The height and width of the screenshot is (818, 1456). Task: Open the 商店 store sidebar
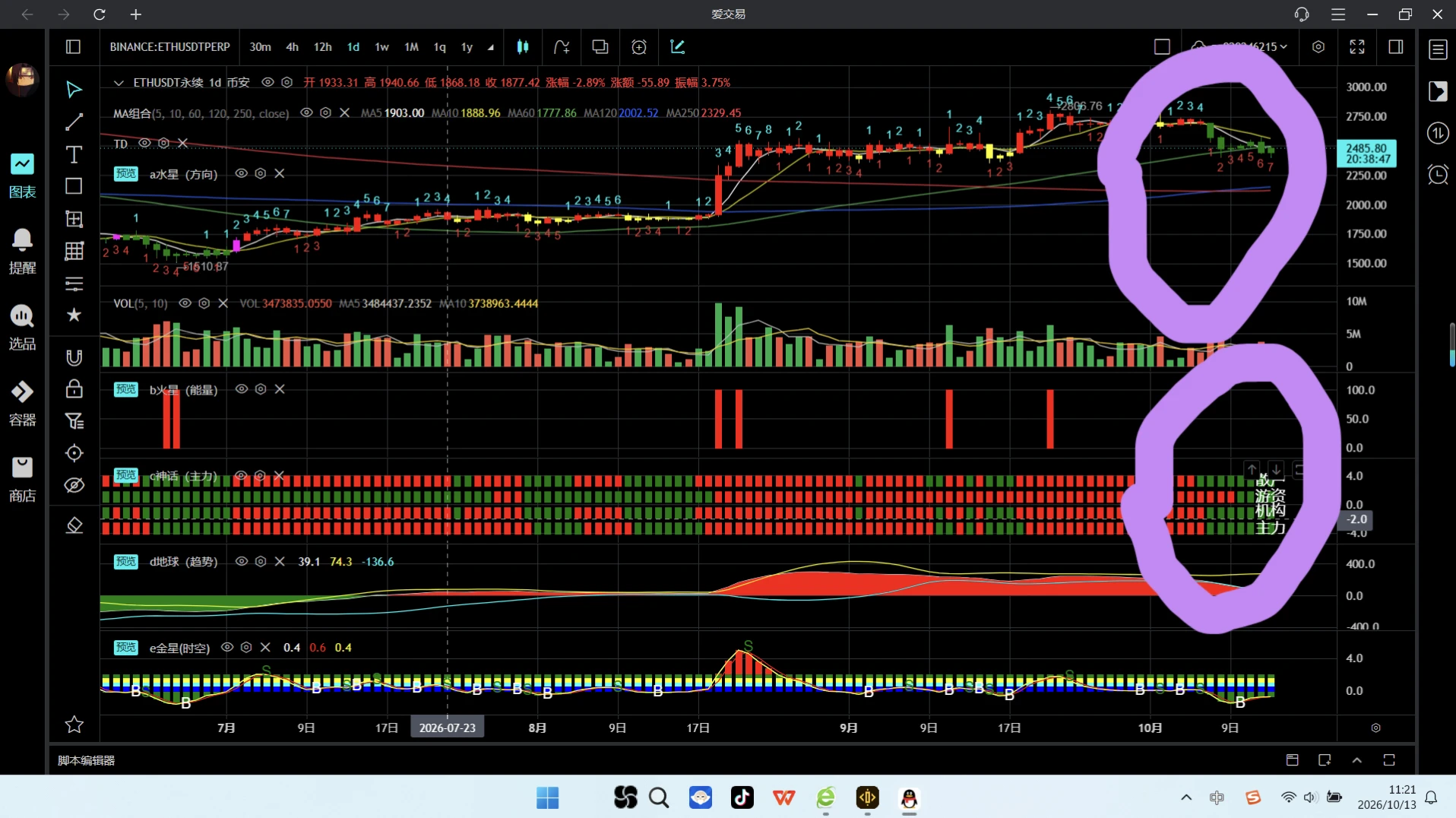coord(22,480)
